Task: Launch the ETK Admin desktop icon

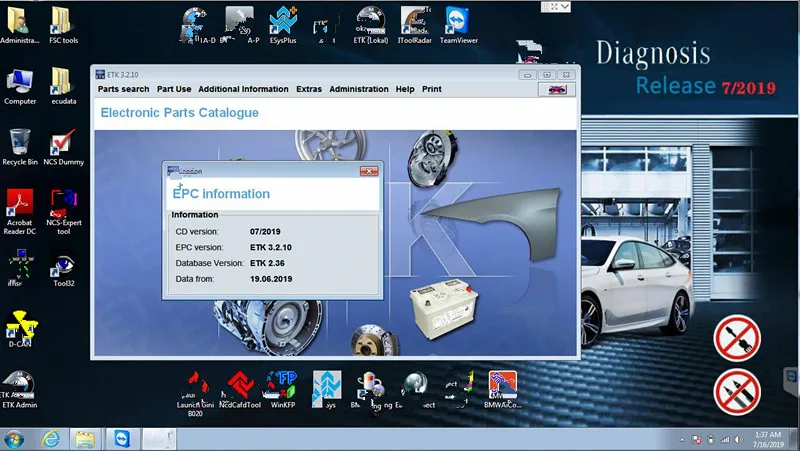Action: [x=19, y=390]
